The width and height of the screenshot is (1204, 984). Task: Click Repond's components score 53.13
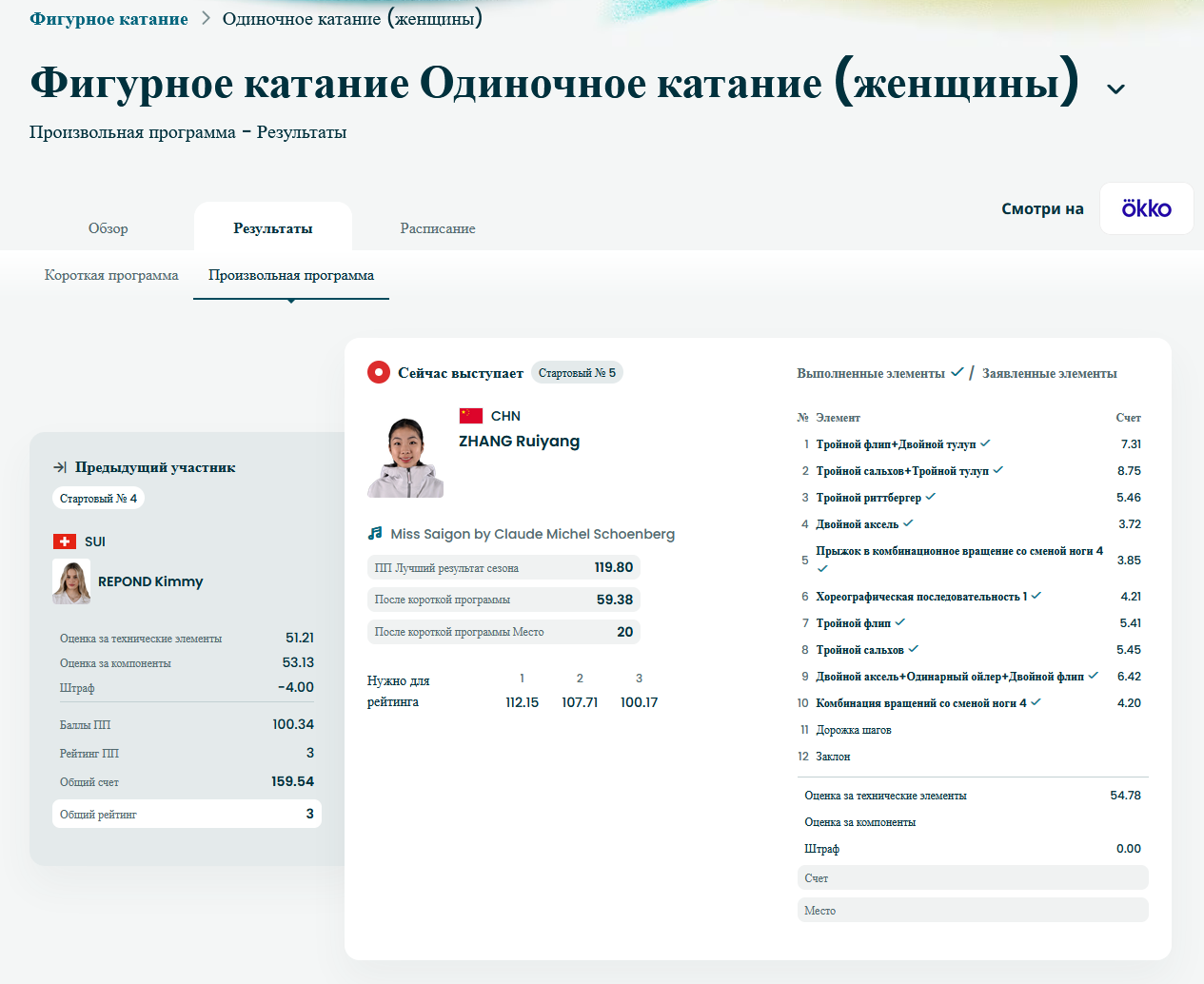(x=298, y=662)
